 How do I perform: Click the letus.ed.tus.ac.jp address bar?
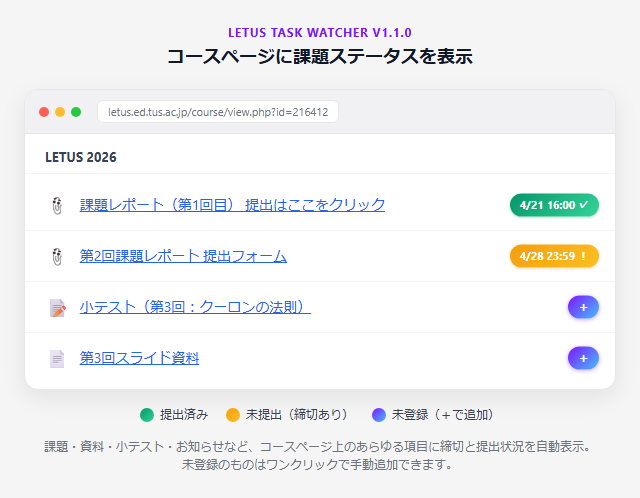pyautogui.click(x=218, y=112)
